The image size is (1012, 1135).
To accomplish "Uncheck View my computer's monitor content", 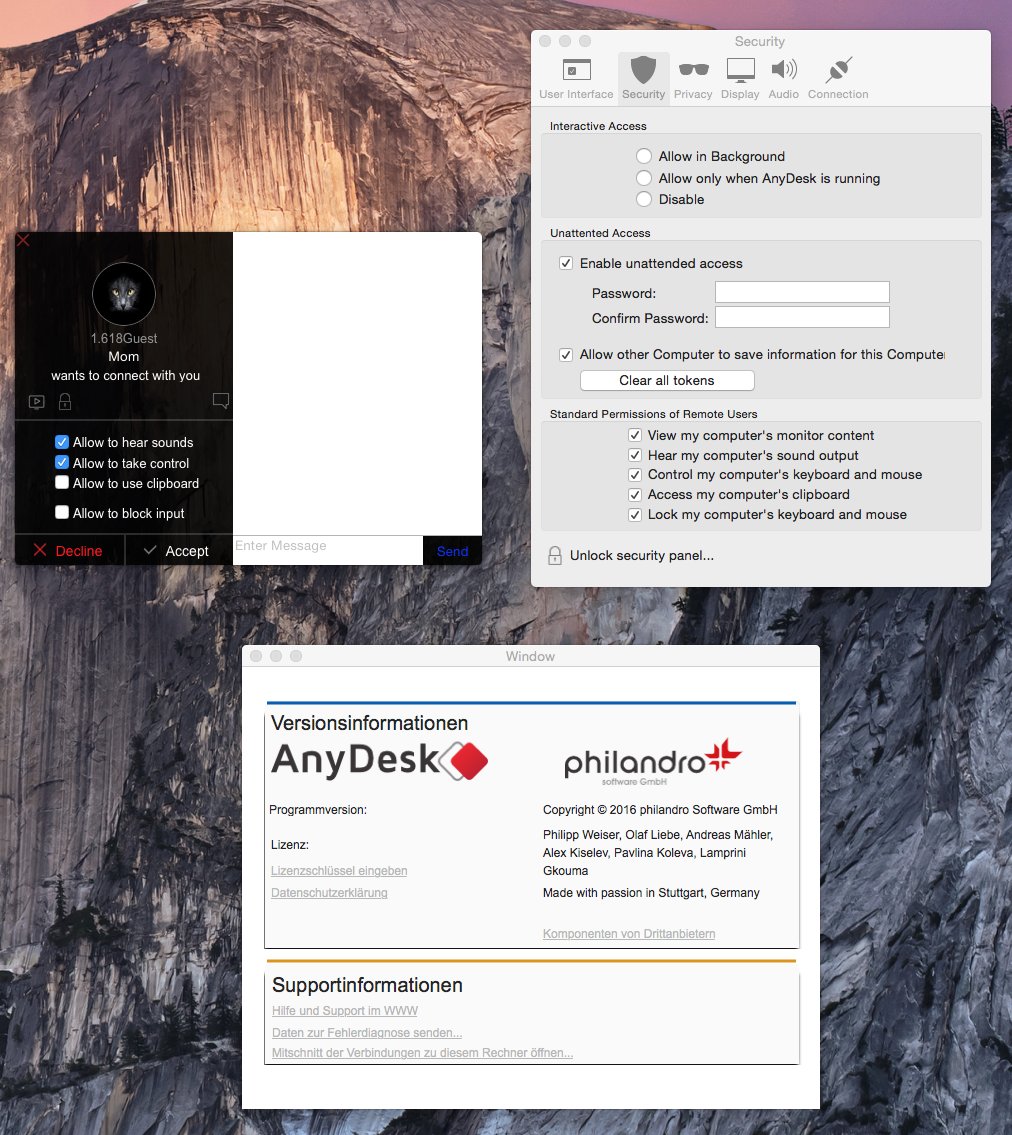I will tap(635, 435).
